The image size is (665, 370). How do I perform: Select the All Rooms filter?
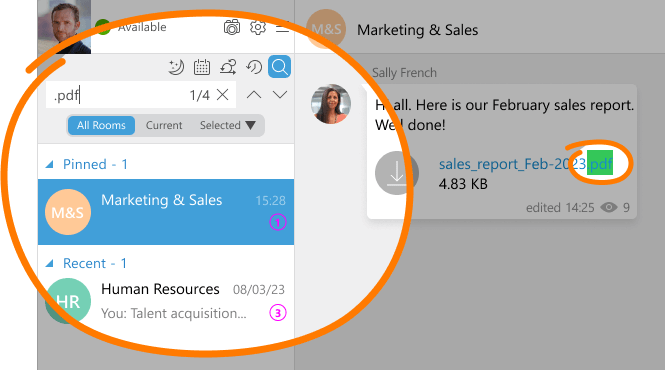(101, 126)
